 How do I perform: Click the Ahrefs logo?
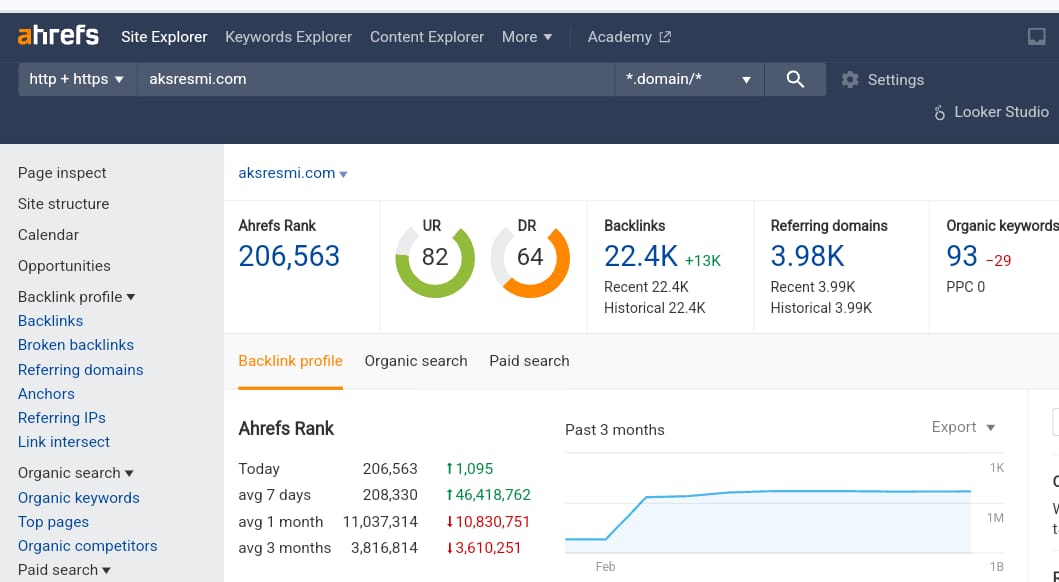(58, 36)
